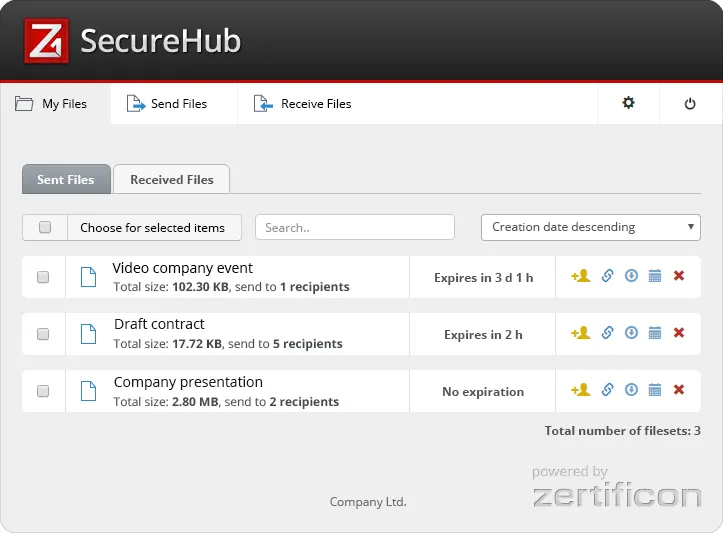Download Company presentation fileset

point(631,390)
